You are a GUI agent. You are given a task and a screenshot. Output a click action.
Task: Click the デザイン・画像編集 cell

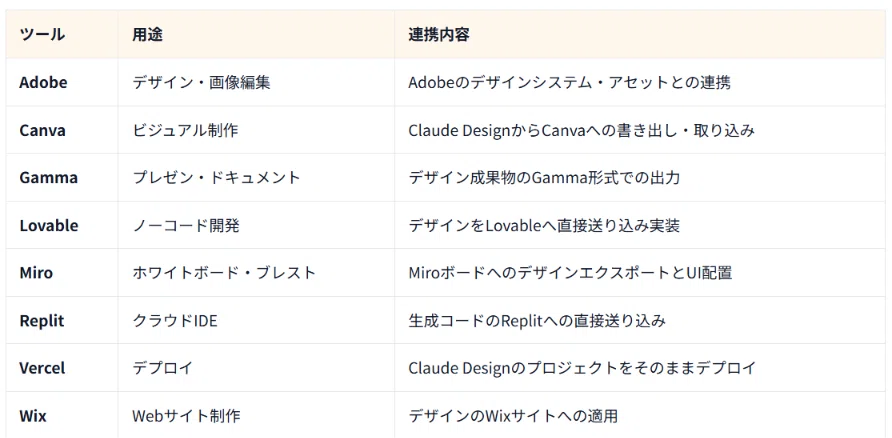tap(256, 82)
